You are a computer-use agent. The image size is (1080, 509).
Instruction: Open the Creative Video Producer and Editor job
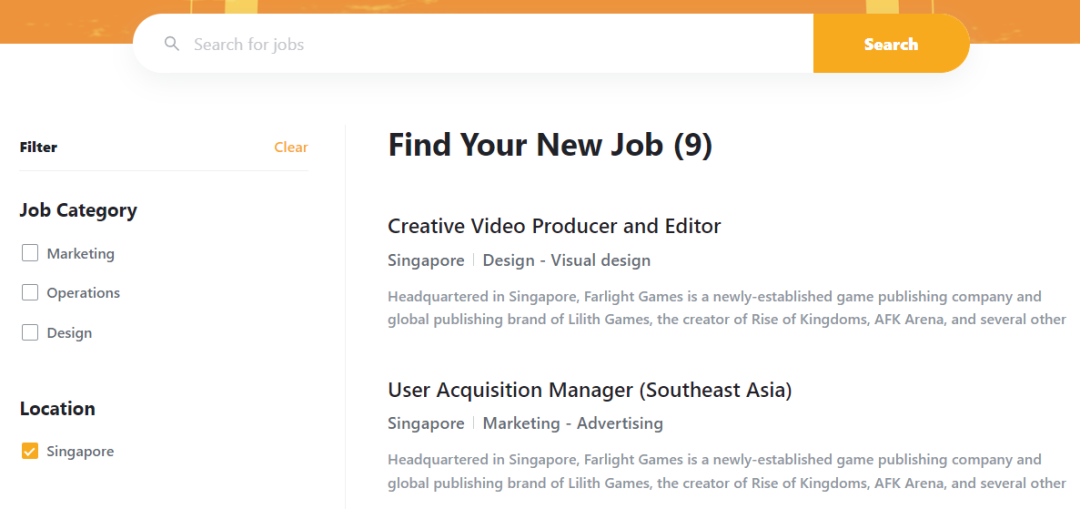click(554, 226)
